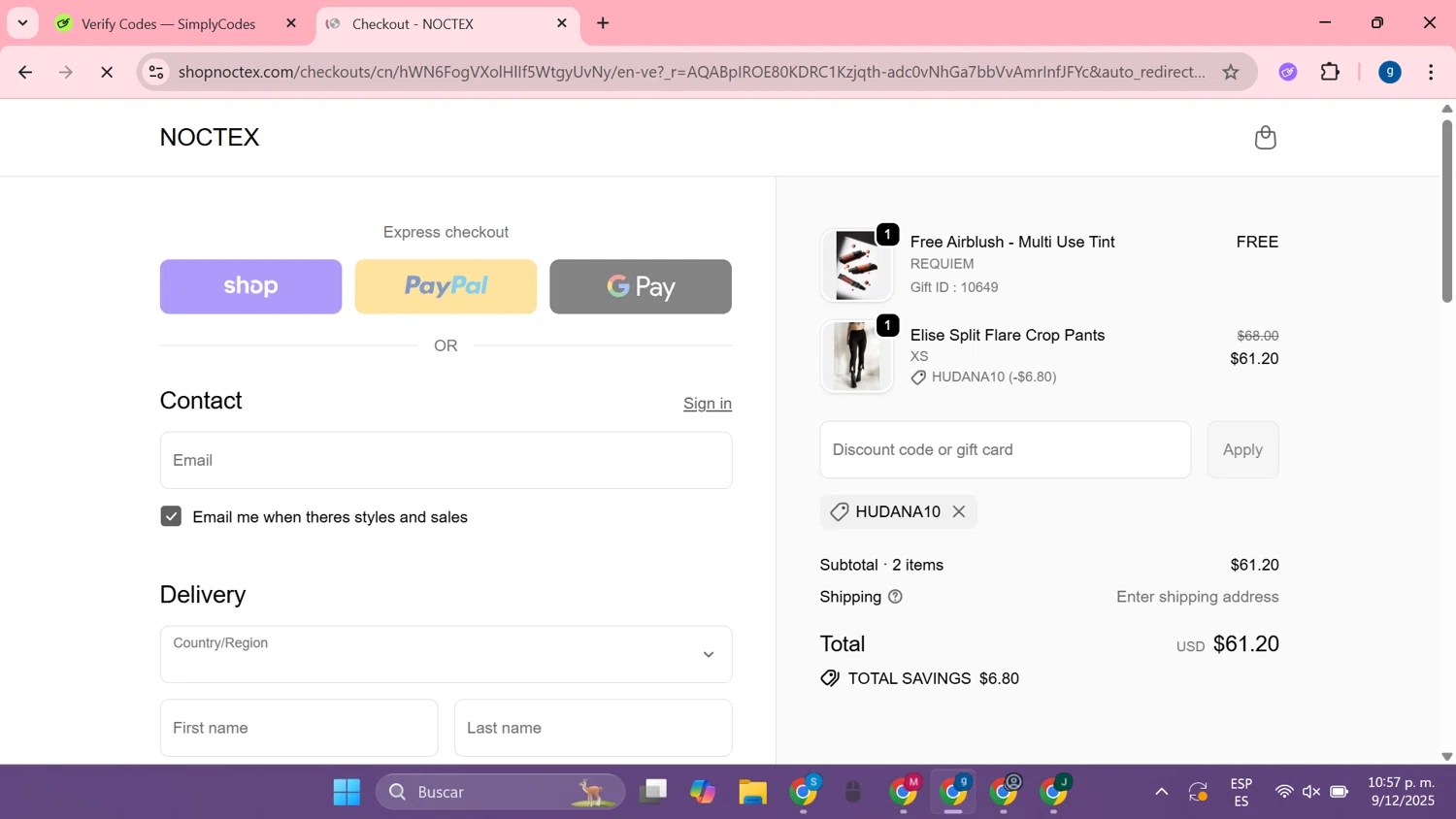1456x819 pixels.
Task: Click the Free Airblush product thumbnail
Action: pos(856,265)
